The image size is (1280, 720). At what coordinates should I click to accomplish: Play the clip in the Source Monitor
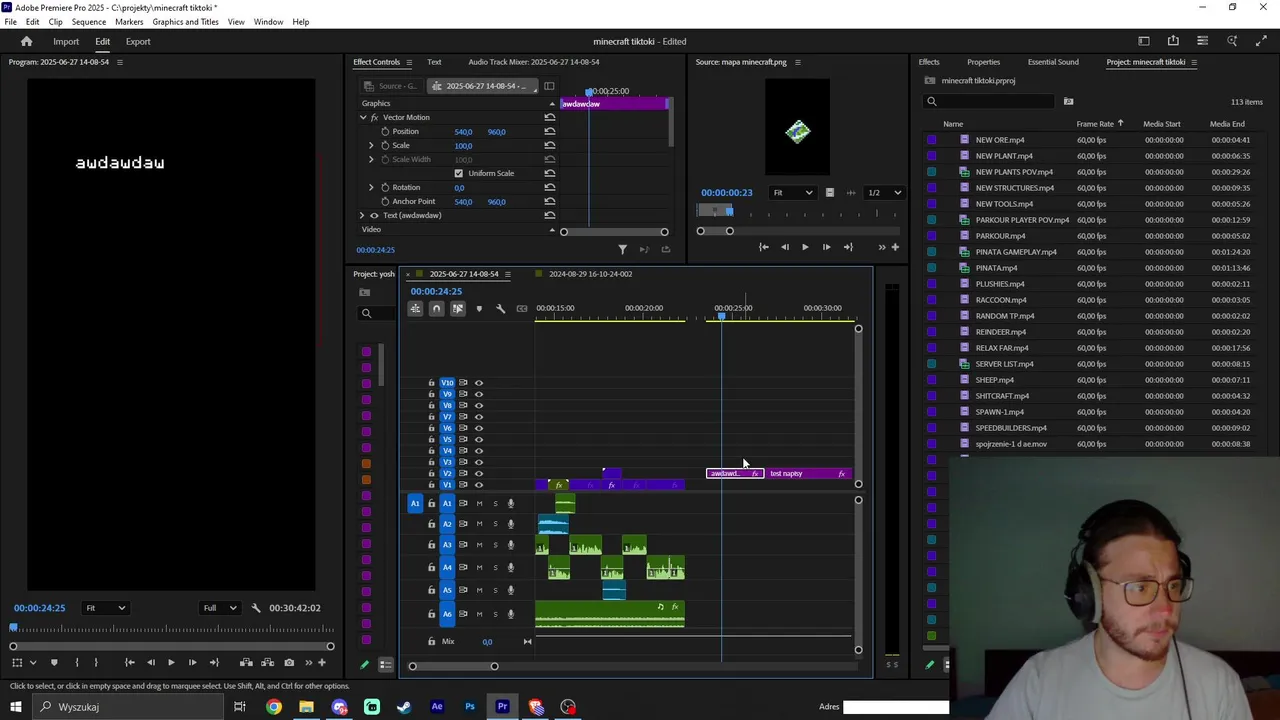[x=805, y=247]
